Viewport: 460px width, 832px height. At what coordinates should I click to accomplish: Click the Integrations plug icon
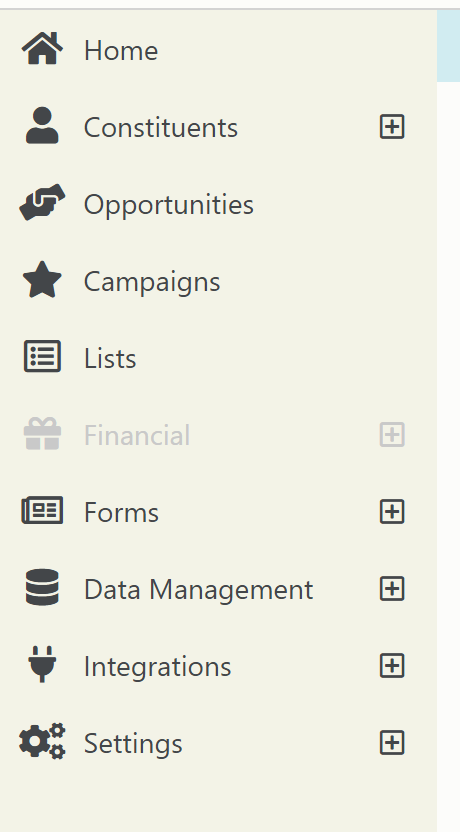coord(42,664)
